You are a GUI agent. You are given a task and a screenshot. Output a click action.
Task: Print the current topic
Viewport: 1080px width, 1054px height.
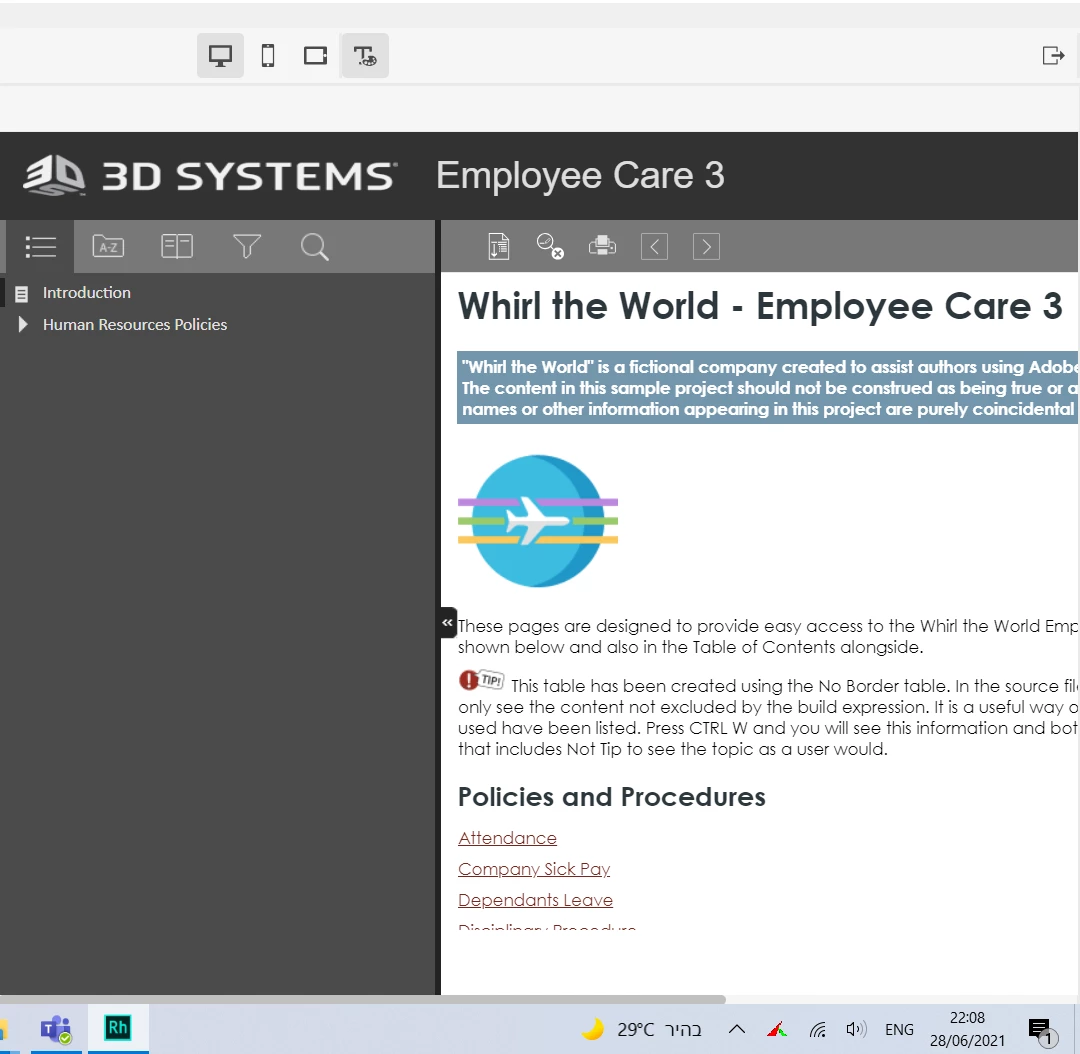tap(602, 246)
